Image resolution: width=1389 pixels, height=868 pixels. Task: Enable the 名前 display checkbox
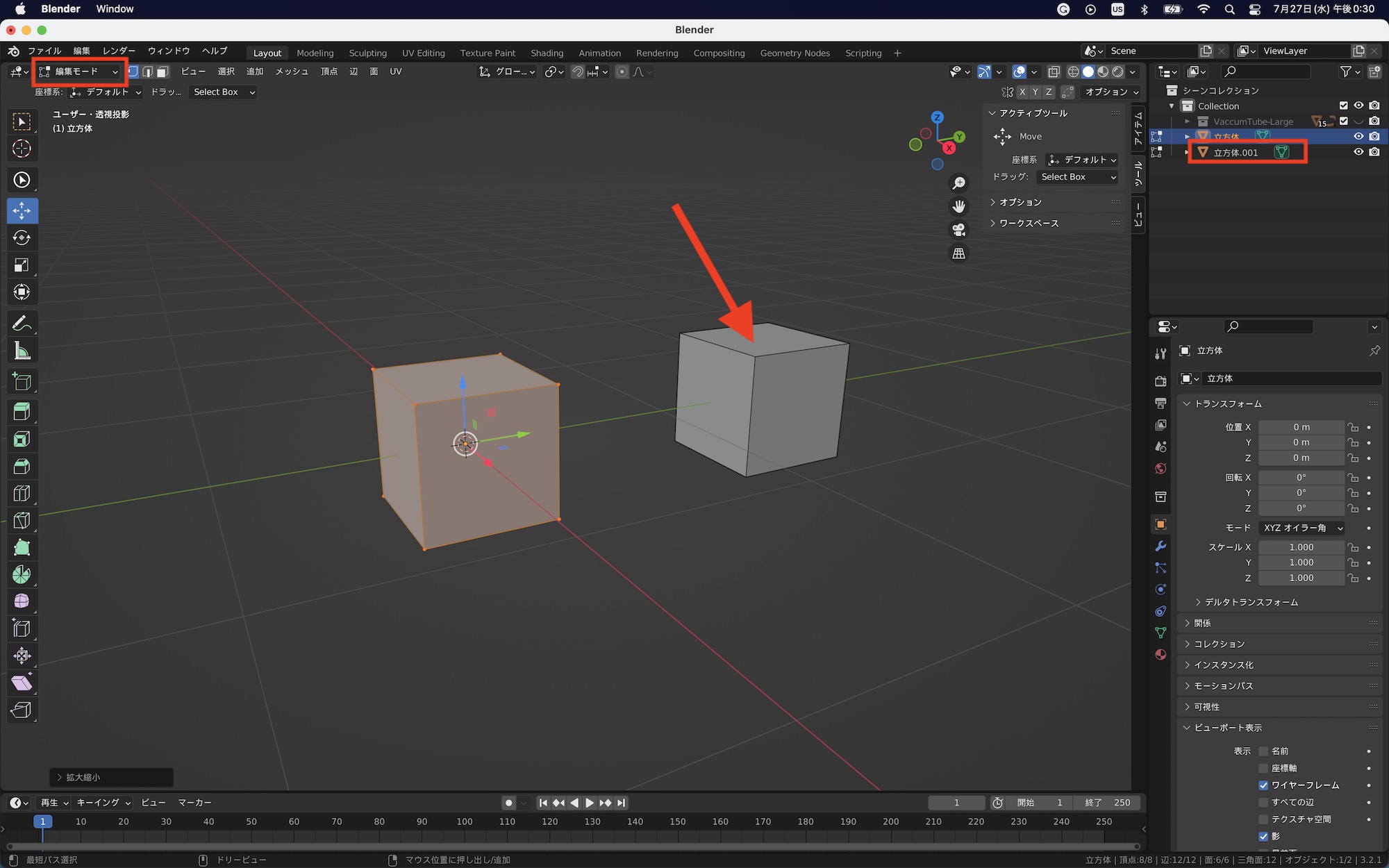click(x=1263, y=751)
